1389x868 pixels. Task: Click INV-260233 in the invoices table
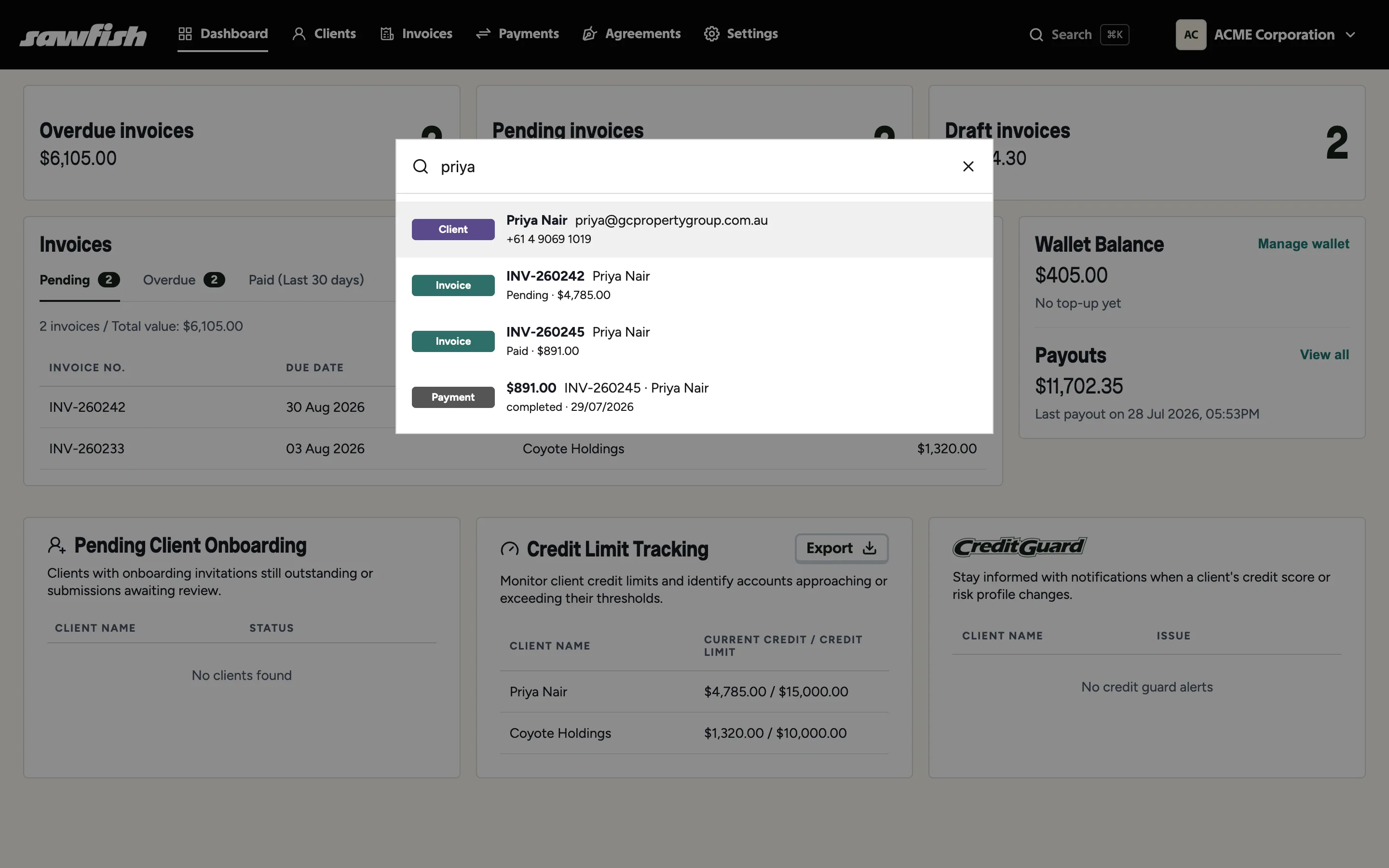(87, 448)
